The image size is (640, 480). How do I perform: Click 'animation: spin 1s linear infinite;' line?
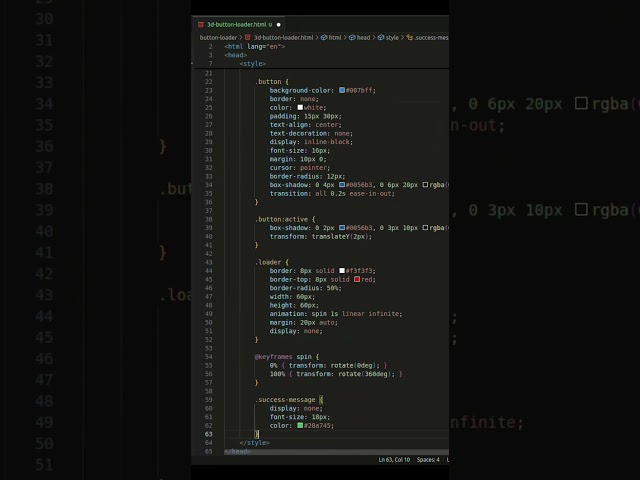click(x=336, y=314)
